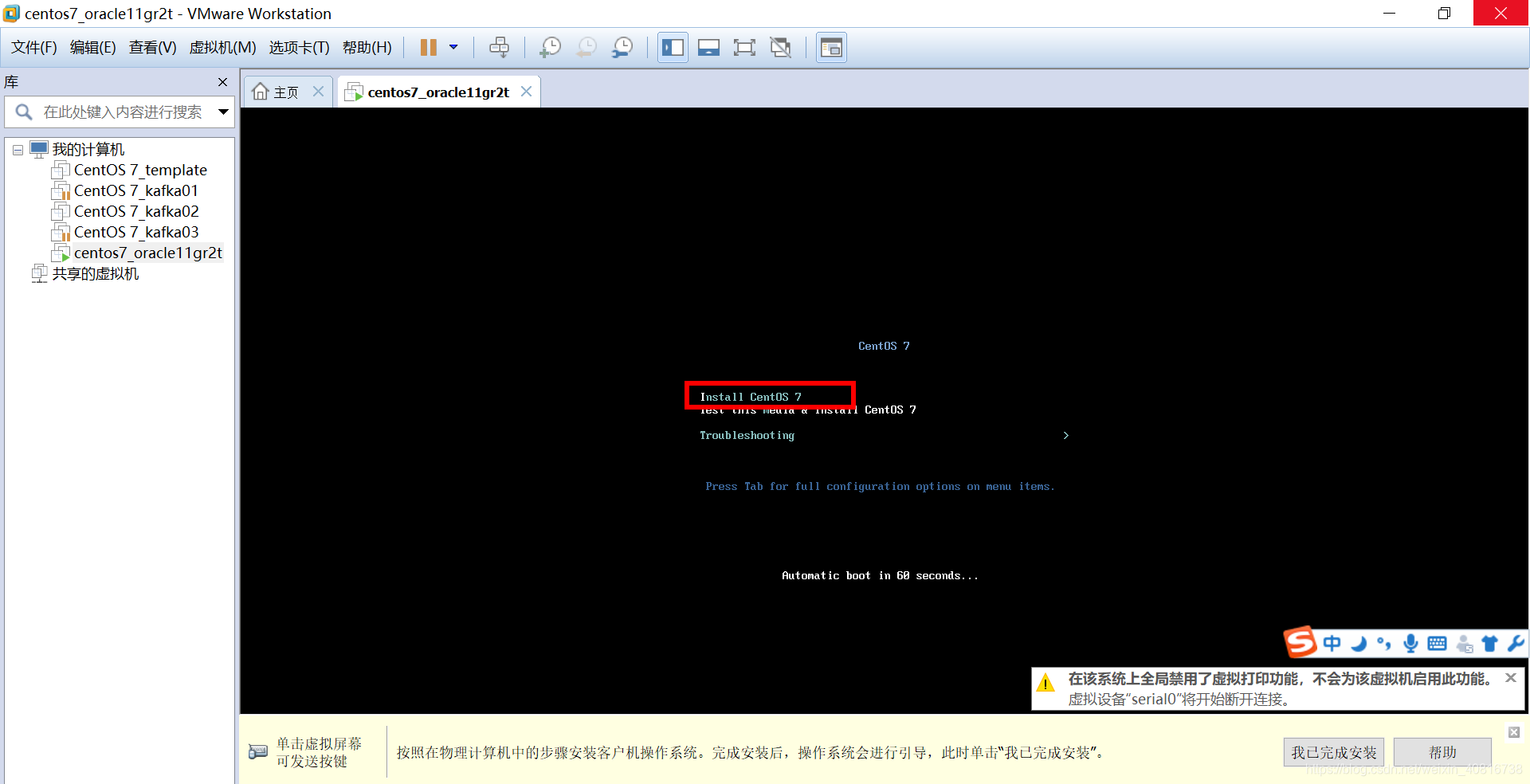This screenshot has width=1530, height=784.
Task: Choose Test this media & install CentOS 7
Action: 808,410
